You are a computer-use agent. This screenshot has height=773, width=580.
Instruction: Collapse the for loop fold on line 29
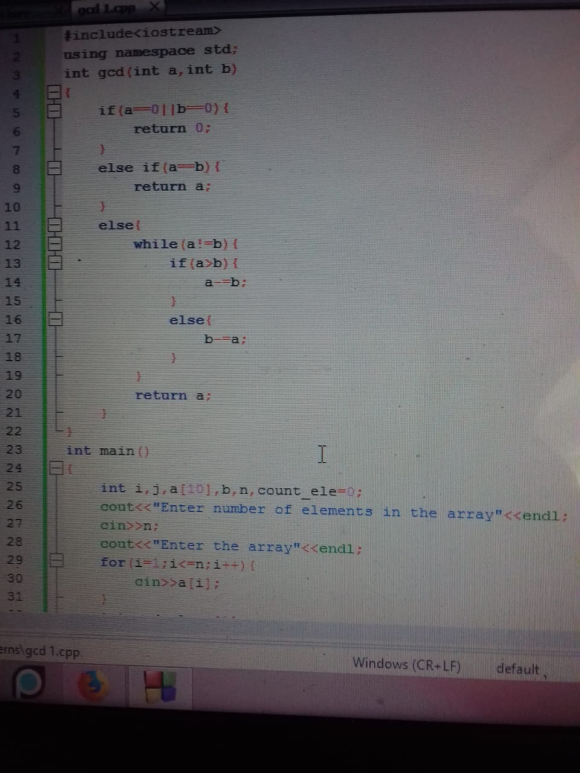[x=56, y=560]
